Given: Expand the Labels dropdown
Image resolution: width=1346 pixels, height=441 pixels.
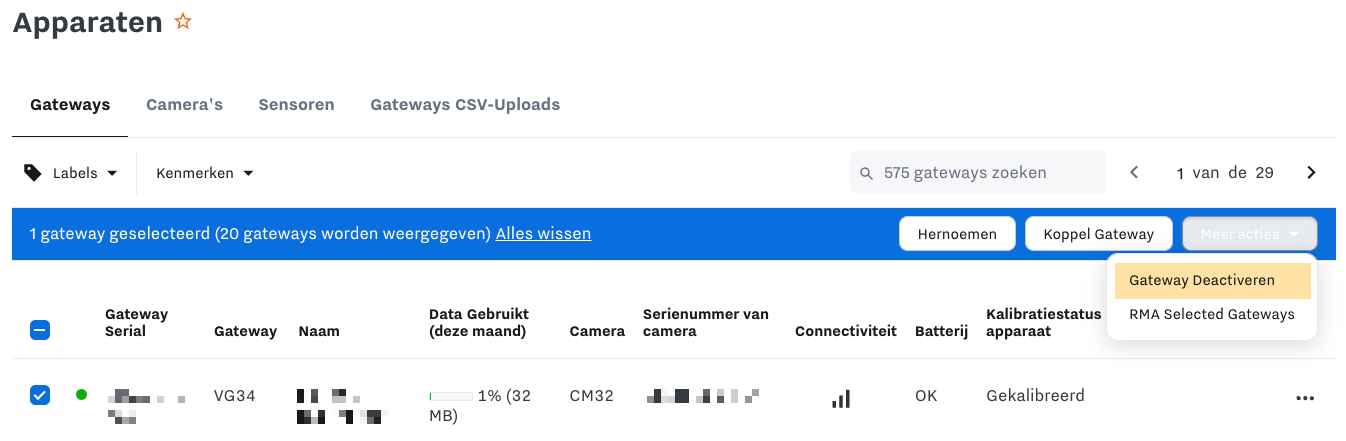Looking at the screenshot, I should point(71,173).
